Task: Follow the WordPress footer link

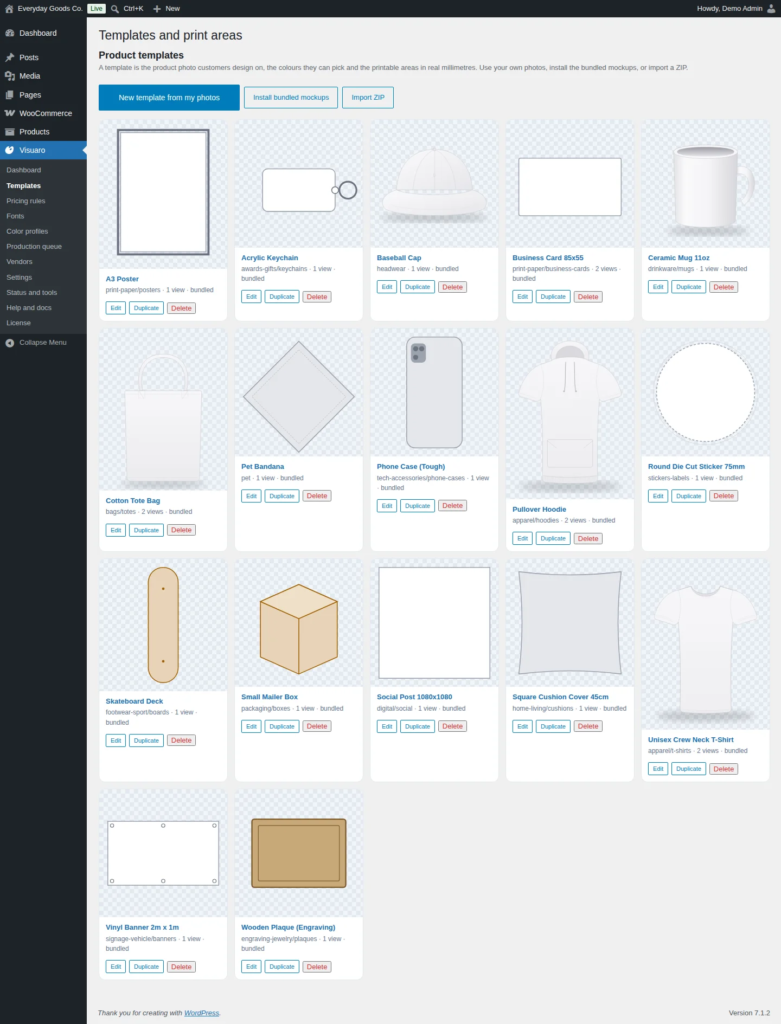Action: tap(201, 1013)
